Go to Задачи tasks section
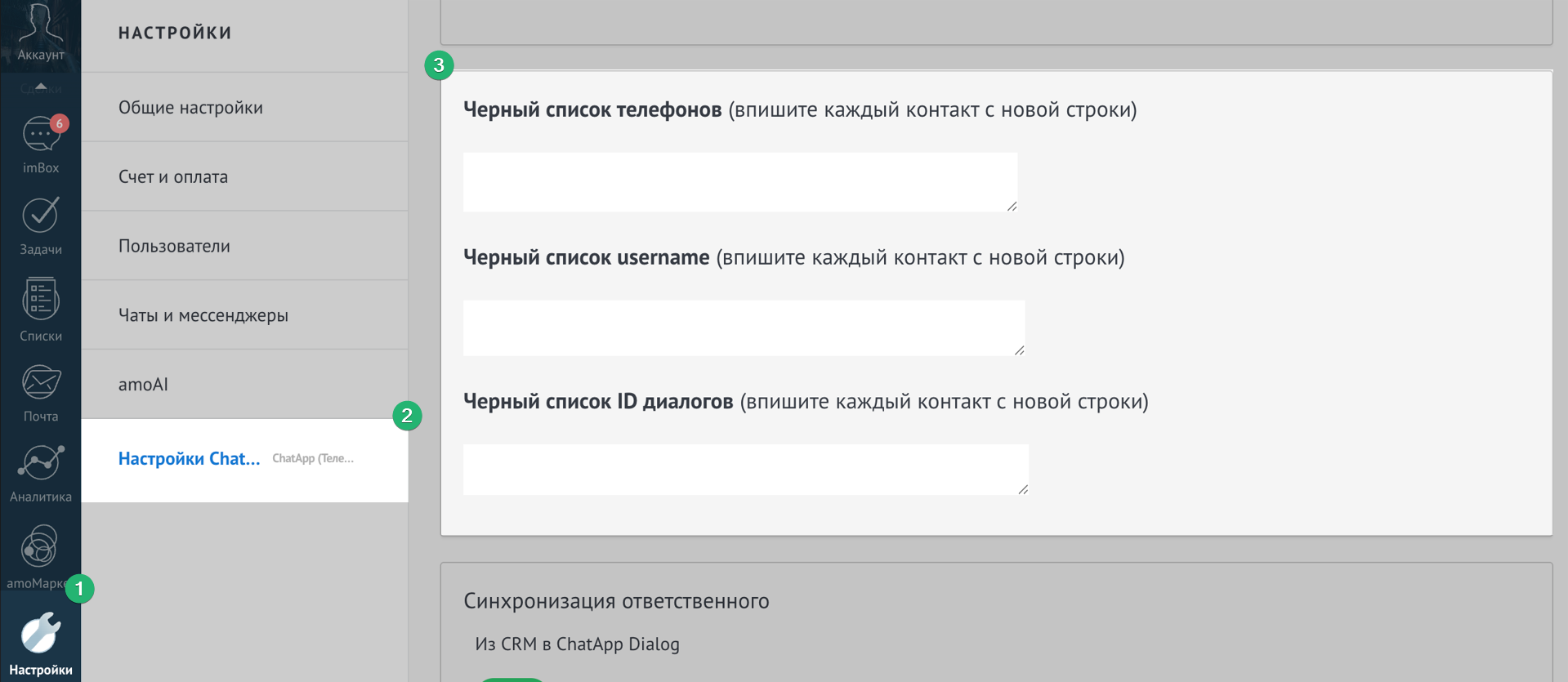The height and width of the screenshot is (682, 1568). pyautogui.click(x=40, y=225)
